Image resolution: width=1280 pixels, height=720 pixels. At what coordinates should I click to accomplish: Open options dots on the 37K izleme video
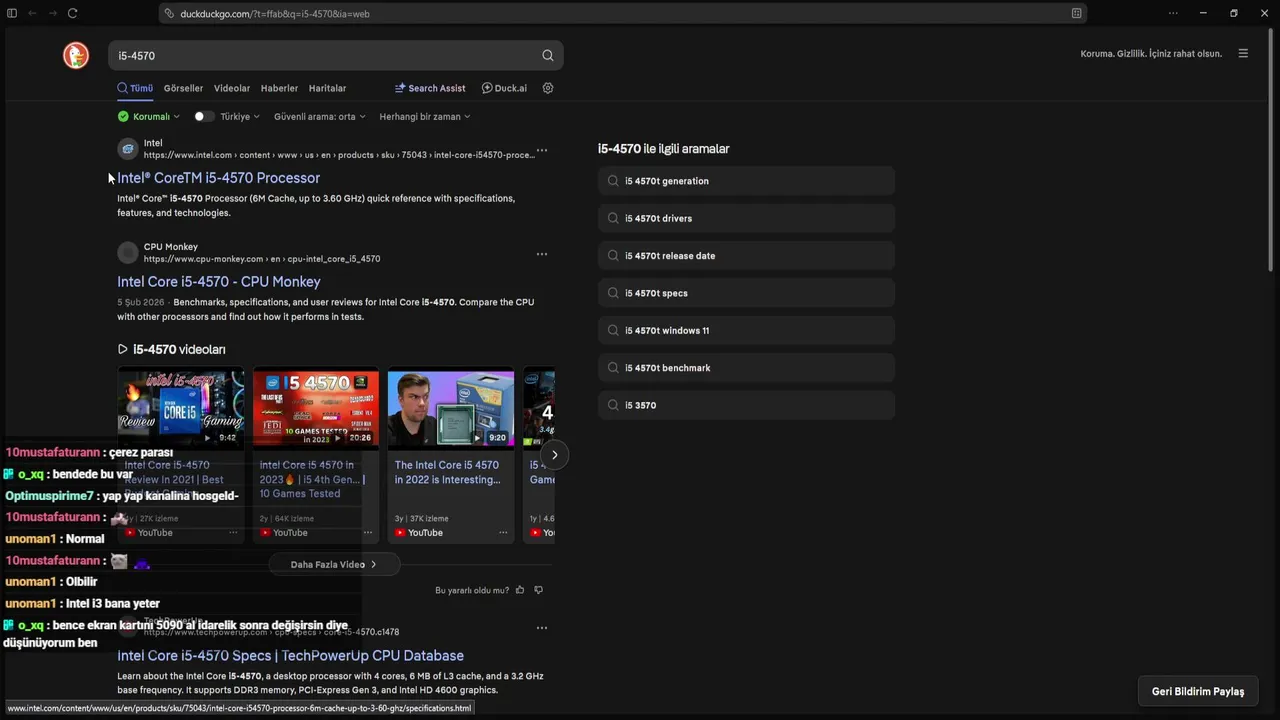click(503, 533)
